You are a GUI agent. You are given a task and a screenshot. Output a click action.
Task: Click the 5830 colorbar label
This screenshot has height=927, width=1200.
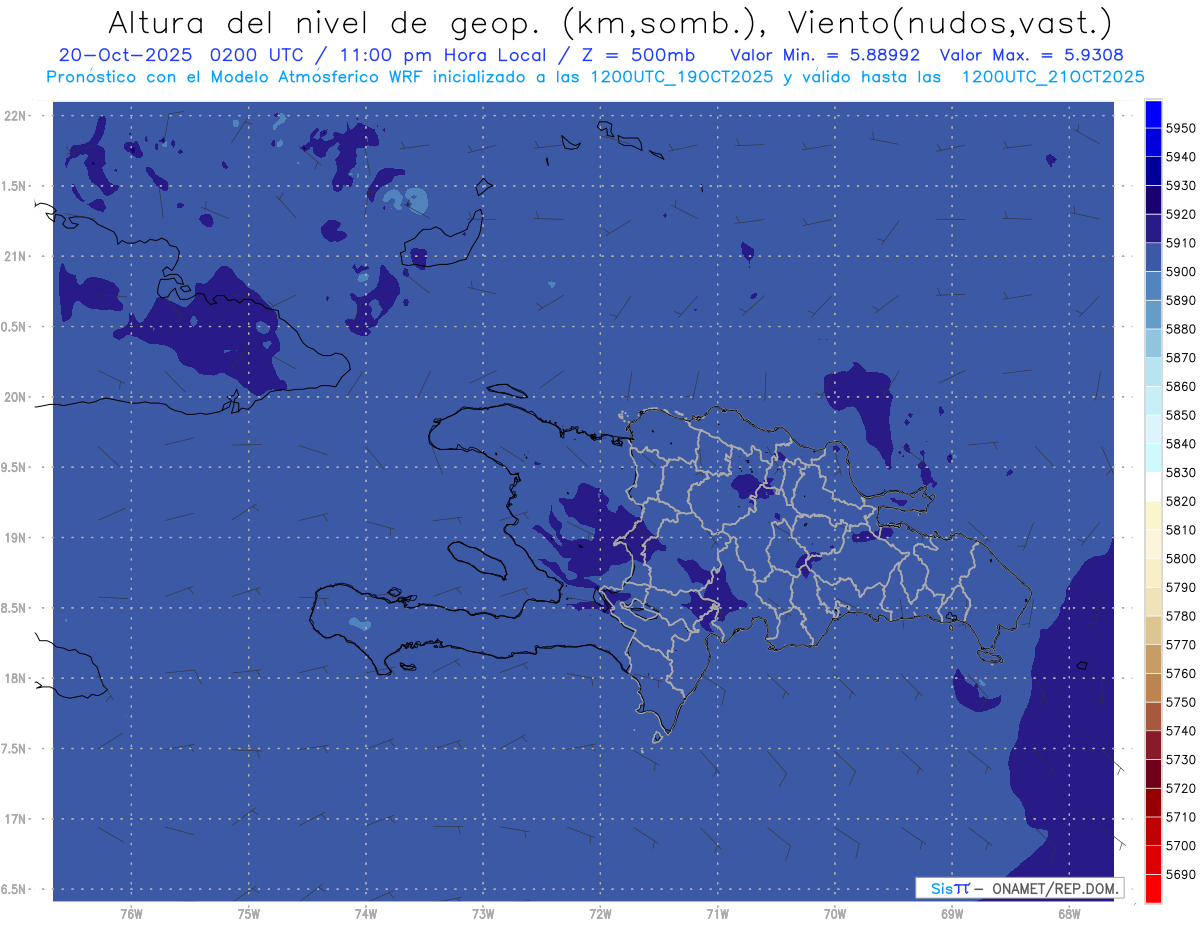[x=1181, y=472]
